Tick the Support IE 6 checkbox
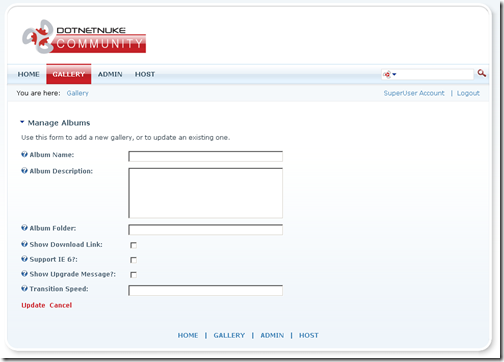The width and height of the screenshot is (504, 362). 133,260
